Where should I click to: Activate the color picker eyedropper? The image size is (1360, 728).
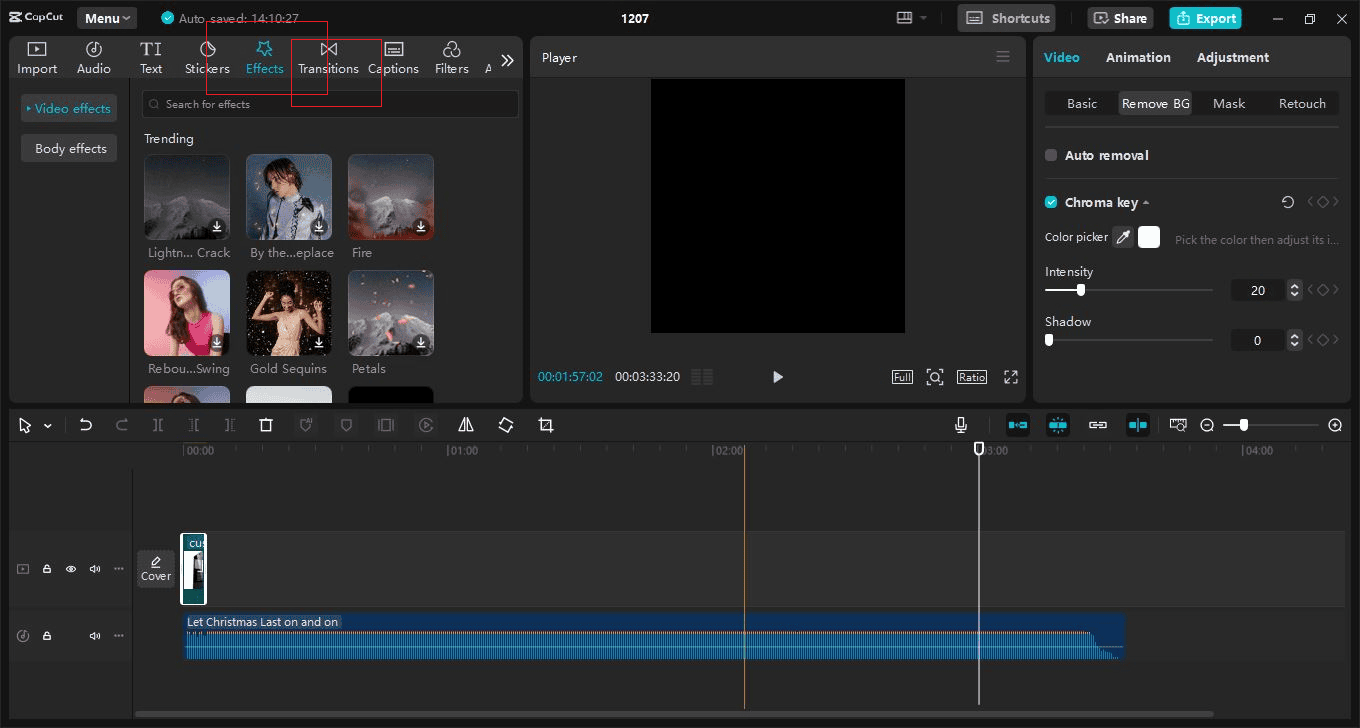click(1123, 237)
